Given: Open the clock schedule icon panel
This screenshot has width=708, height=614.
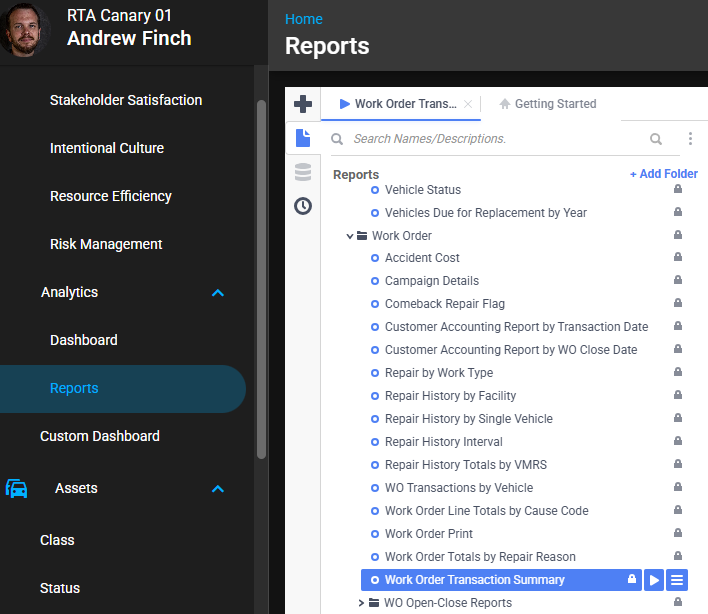Looking at the screenshot, I should [302, 206].
